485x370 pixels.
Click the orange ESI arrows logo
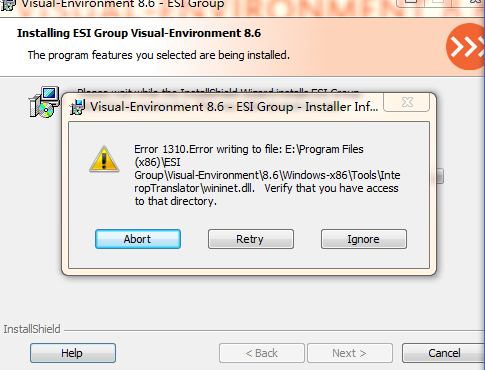tap(466, 47)
